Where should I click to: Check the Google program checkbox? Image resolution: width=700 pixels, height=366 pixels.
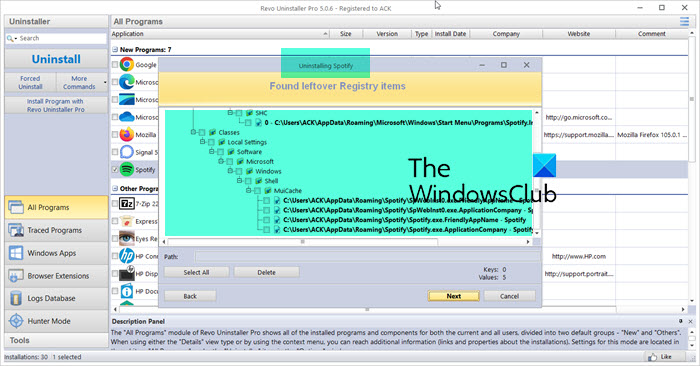pyautogui.click(x=115, y=65)
